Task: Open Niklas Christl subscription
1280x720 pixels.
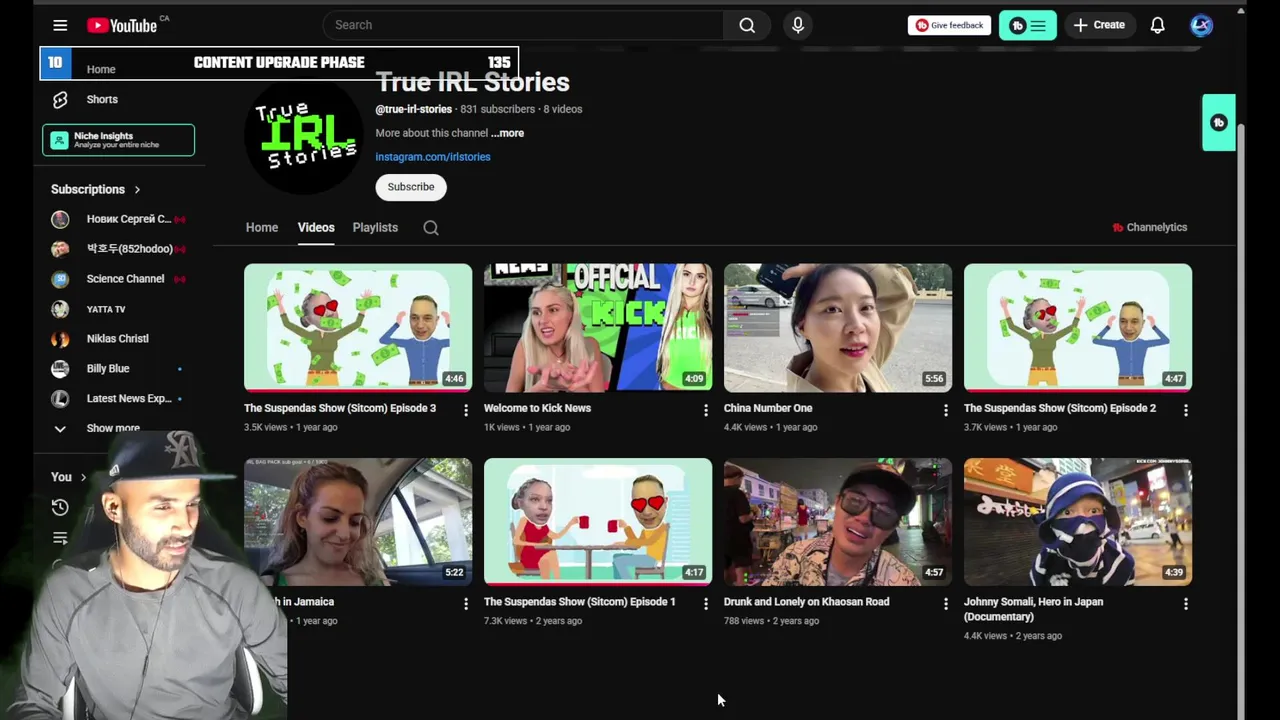Action: click(x=118, y=339)
